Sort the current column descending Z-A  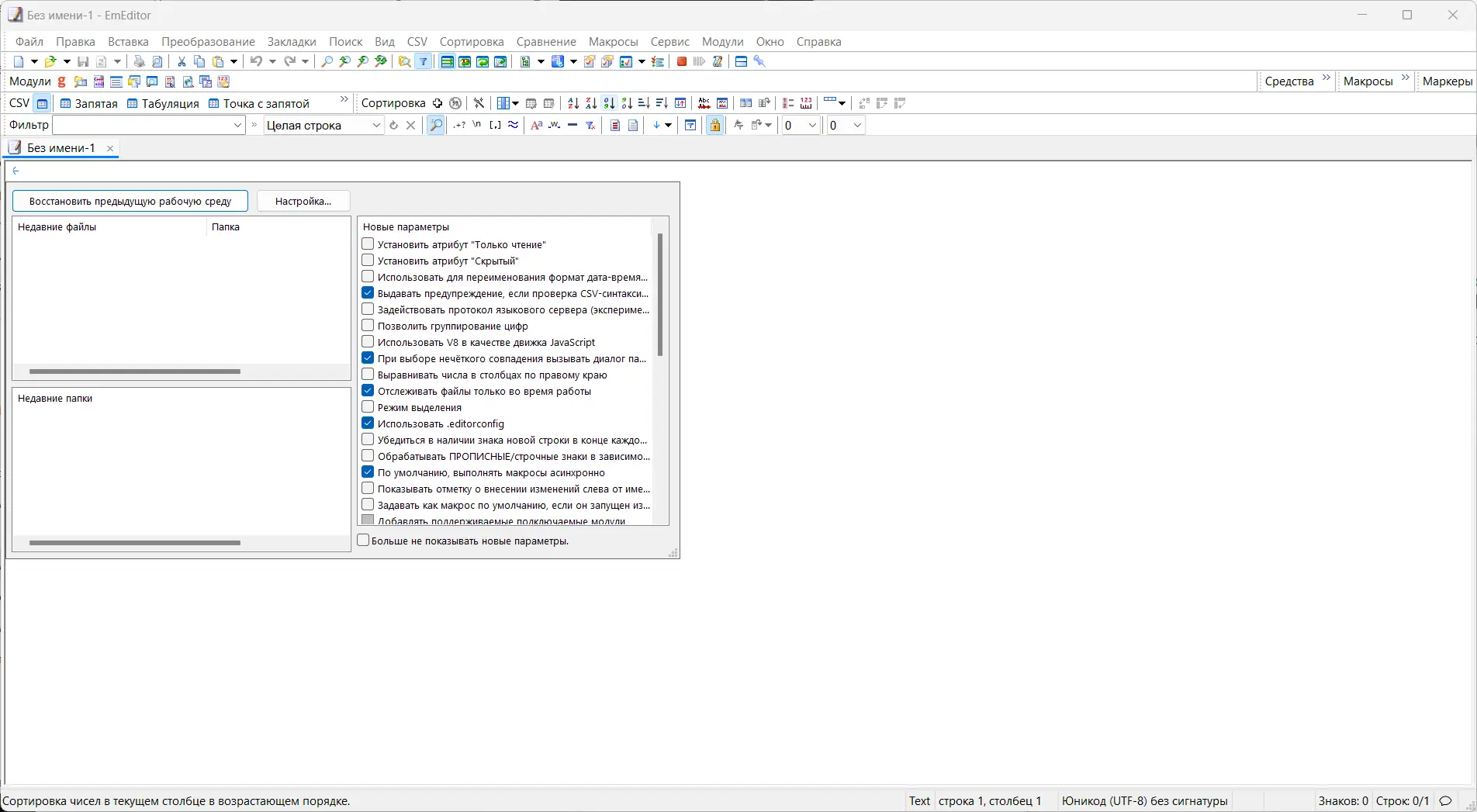point(591,103)
